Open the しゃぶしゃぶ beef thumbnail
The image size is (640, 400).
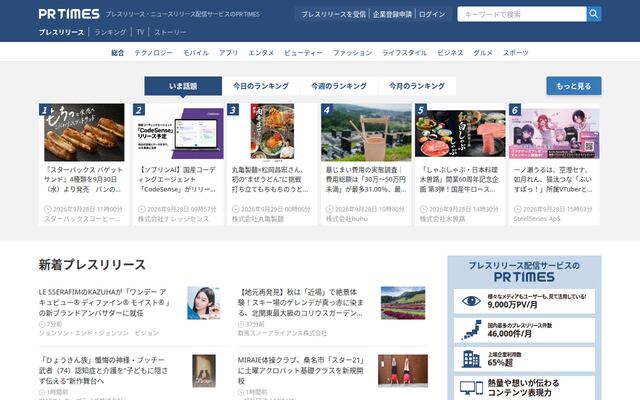(x=460, y=133)
